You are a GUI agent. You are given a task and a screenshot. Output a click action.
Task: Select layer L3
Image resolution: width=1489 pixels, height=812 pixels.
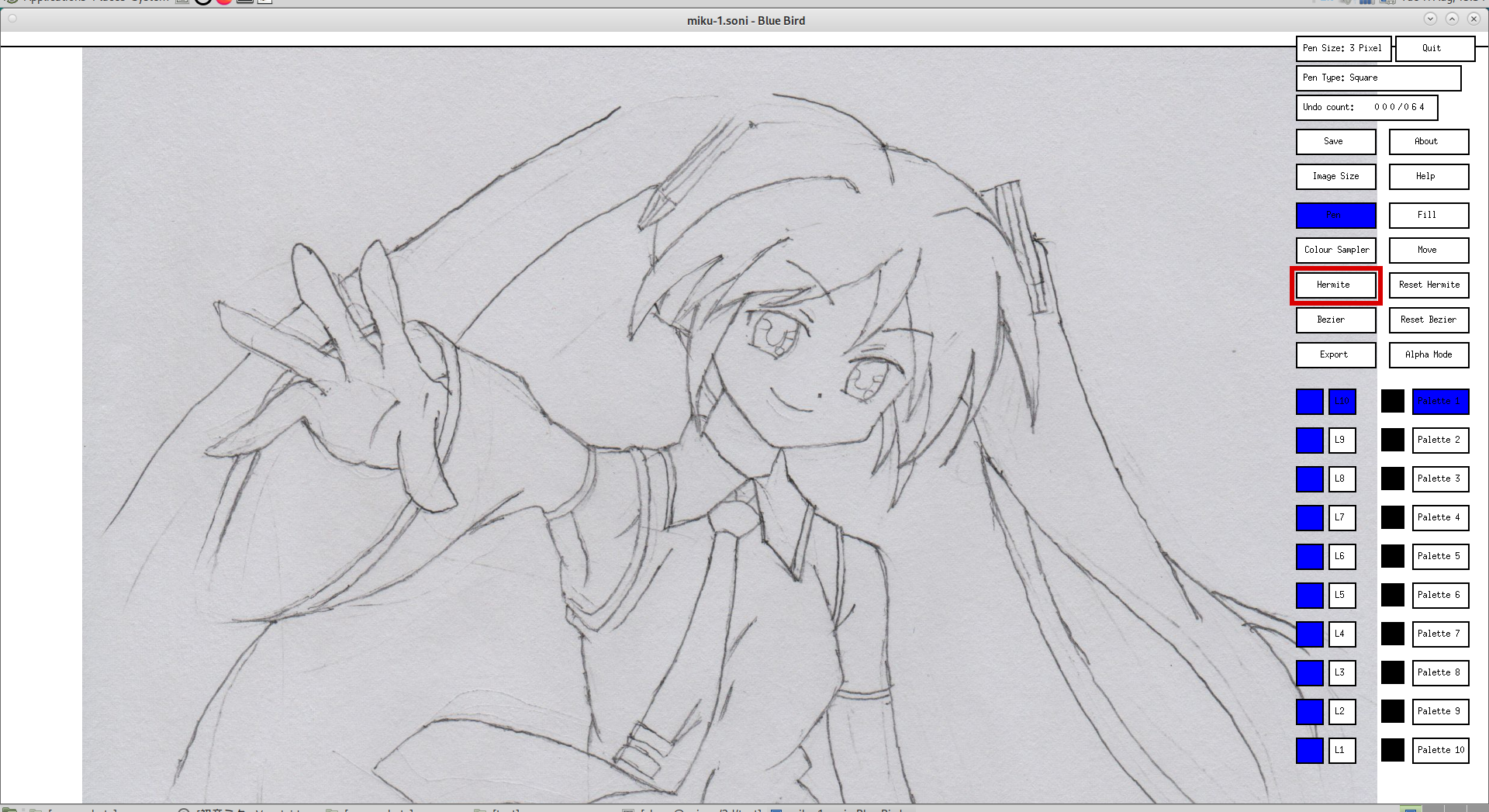[1342, 672]
